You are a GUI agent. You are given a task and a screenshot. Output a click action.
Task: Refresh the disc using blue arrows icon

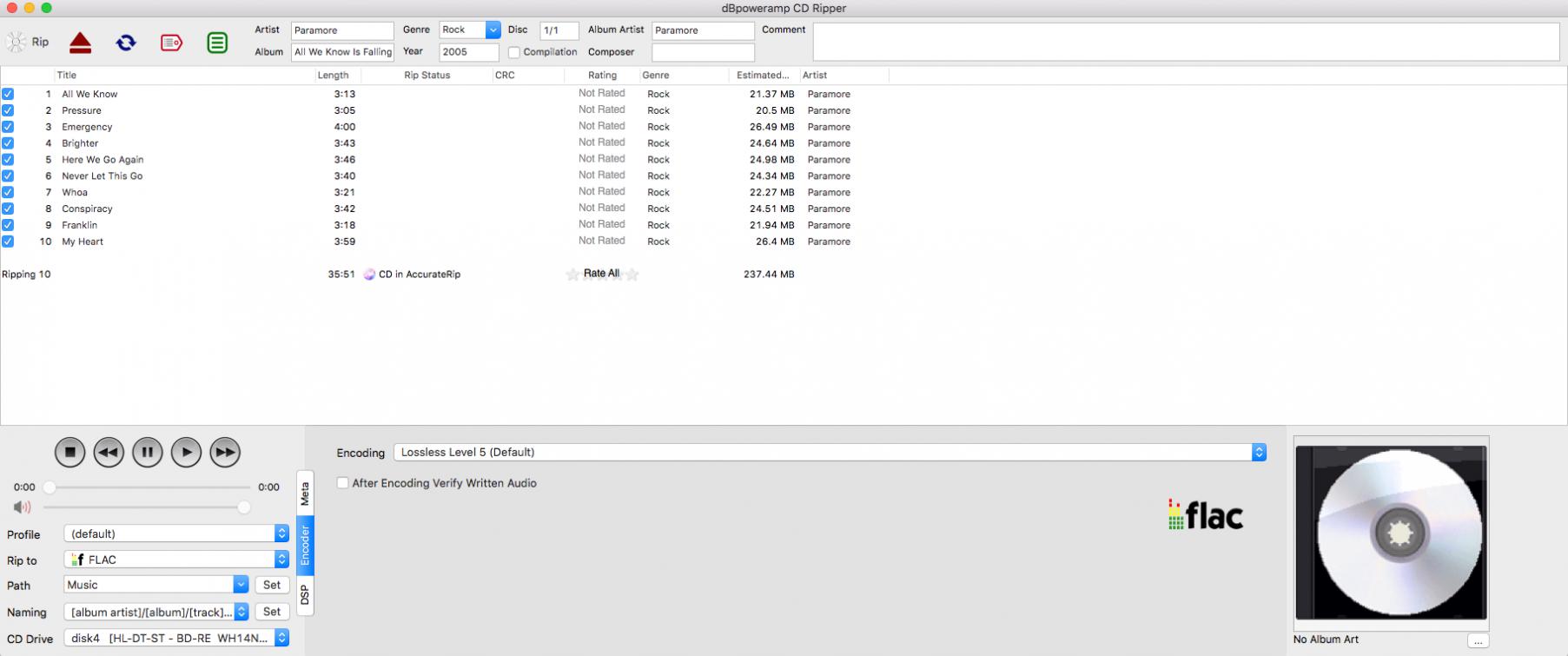(126, 42)
